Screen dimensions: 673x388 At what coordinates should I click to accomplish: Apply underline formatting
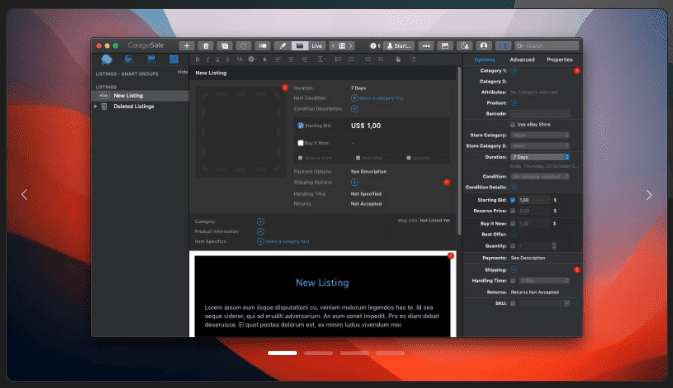click(218, 60)
